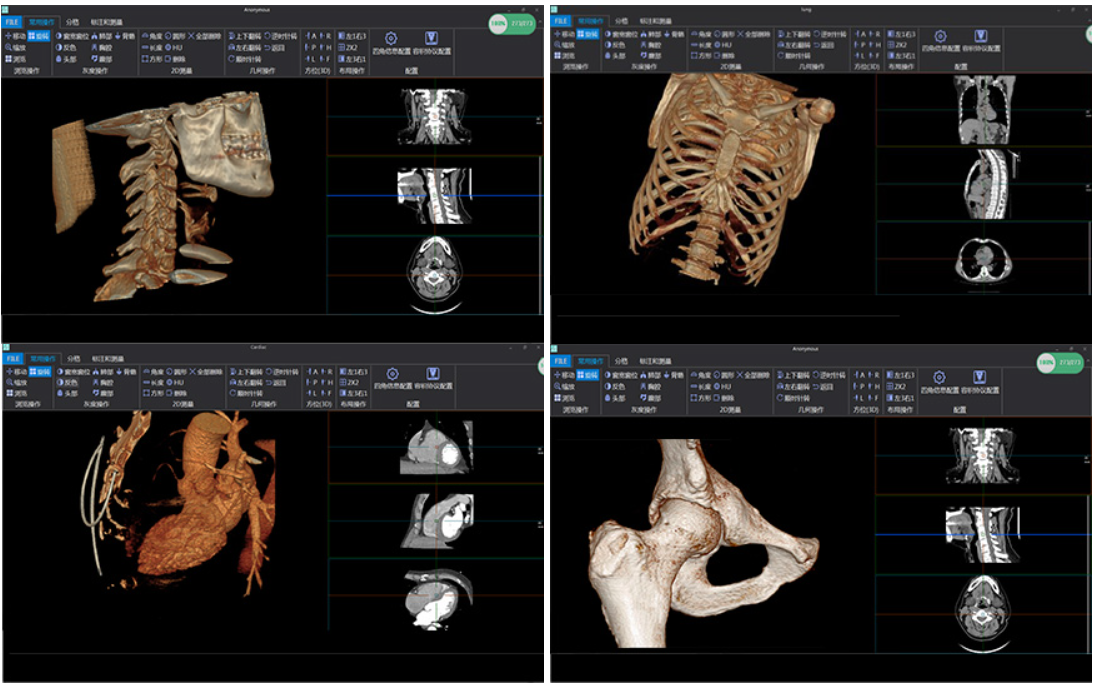The image size is (1095, 690).
Task: Apply bone (骨骼) preset in skull window
Action: click(124, 36)
